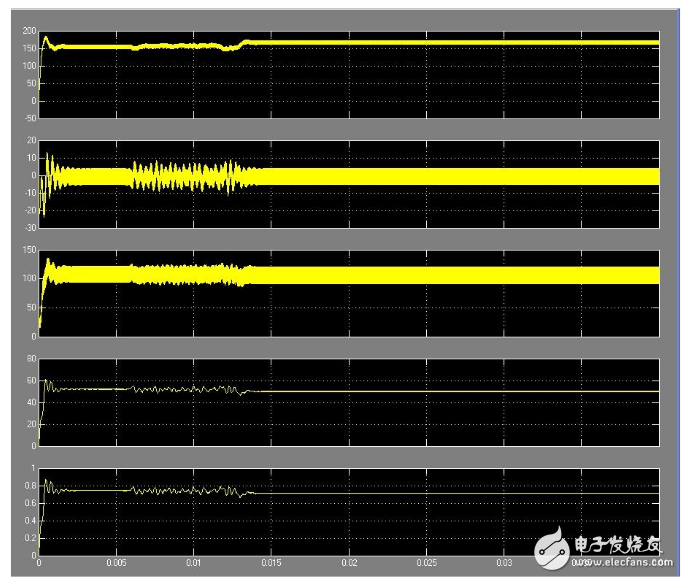Click the 0.015 tick on the time axis
This screenshot has height=579, width=682.
point(271,564)
